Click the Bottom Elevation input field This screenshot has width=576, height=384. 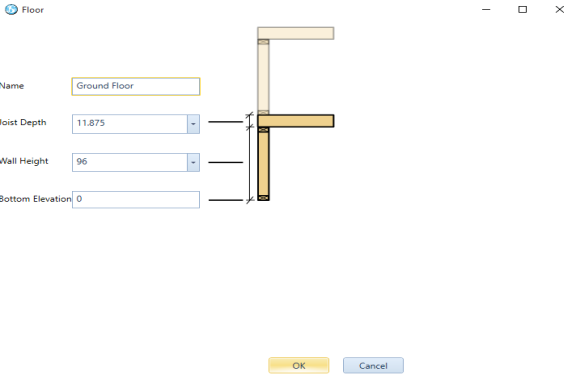pos(136,200)
